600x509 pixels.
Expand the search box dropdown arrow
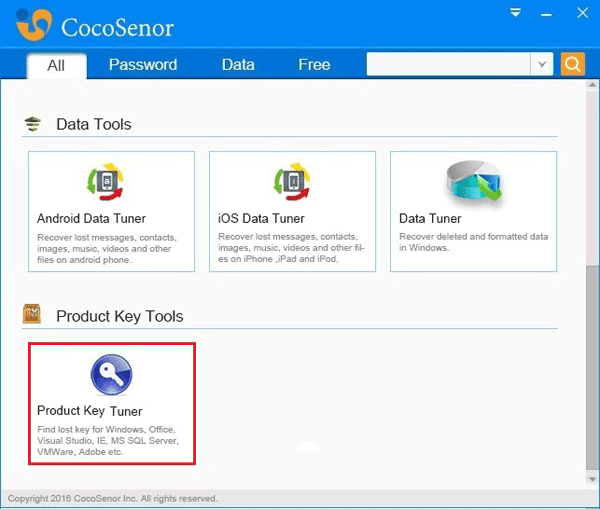point(541,64)
